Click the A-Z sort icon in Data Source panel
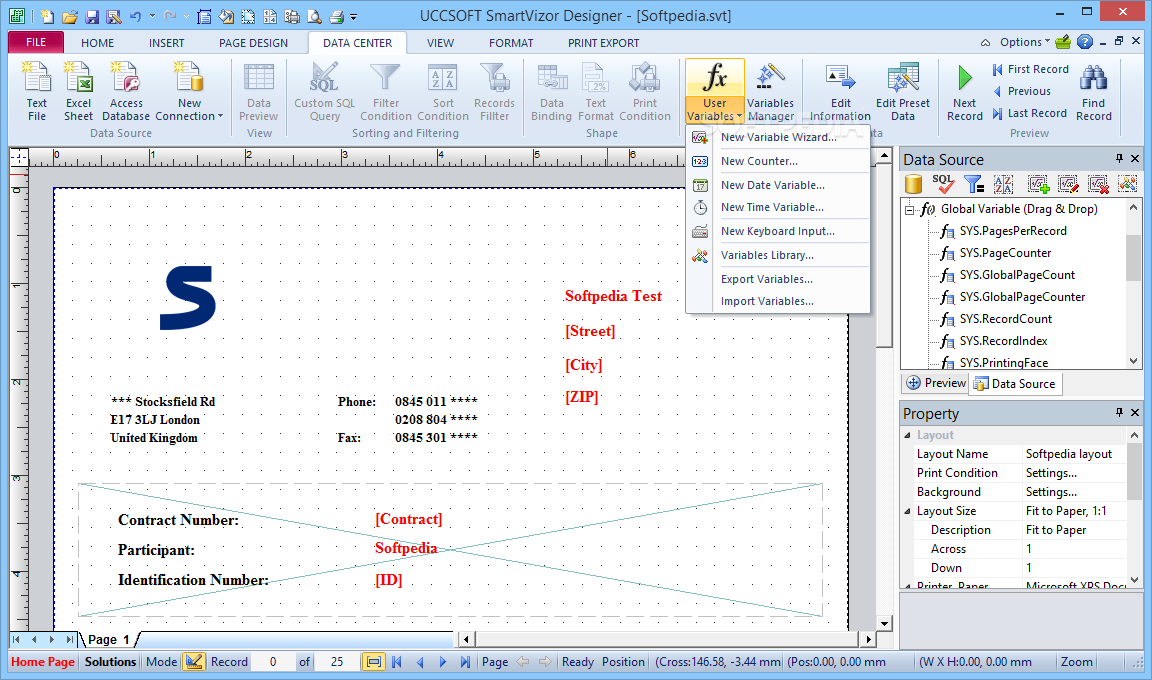 click(x=1004, y=184)
